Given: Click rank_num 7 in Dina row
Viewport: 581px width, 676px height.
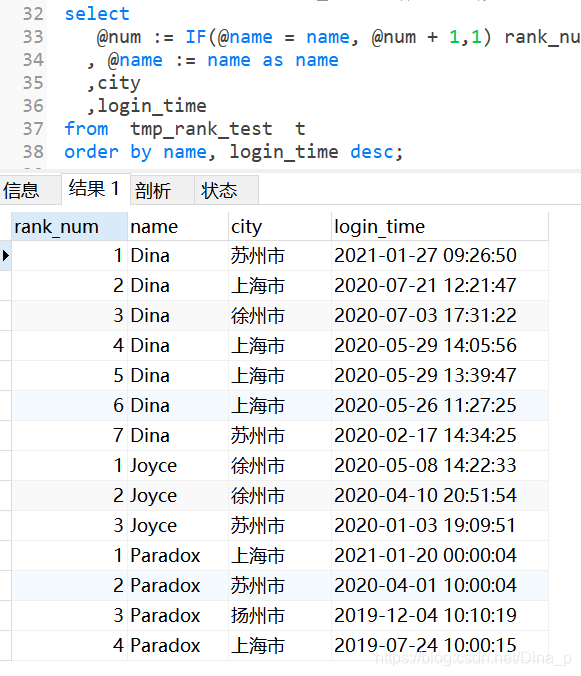Looking at the screenshot, I should (x=69, y=435).
